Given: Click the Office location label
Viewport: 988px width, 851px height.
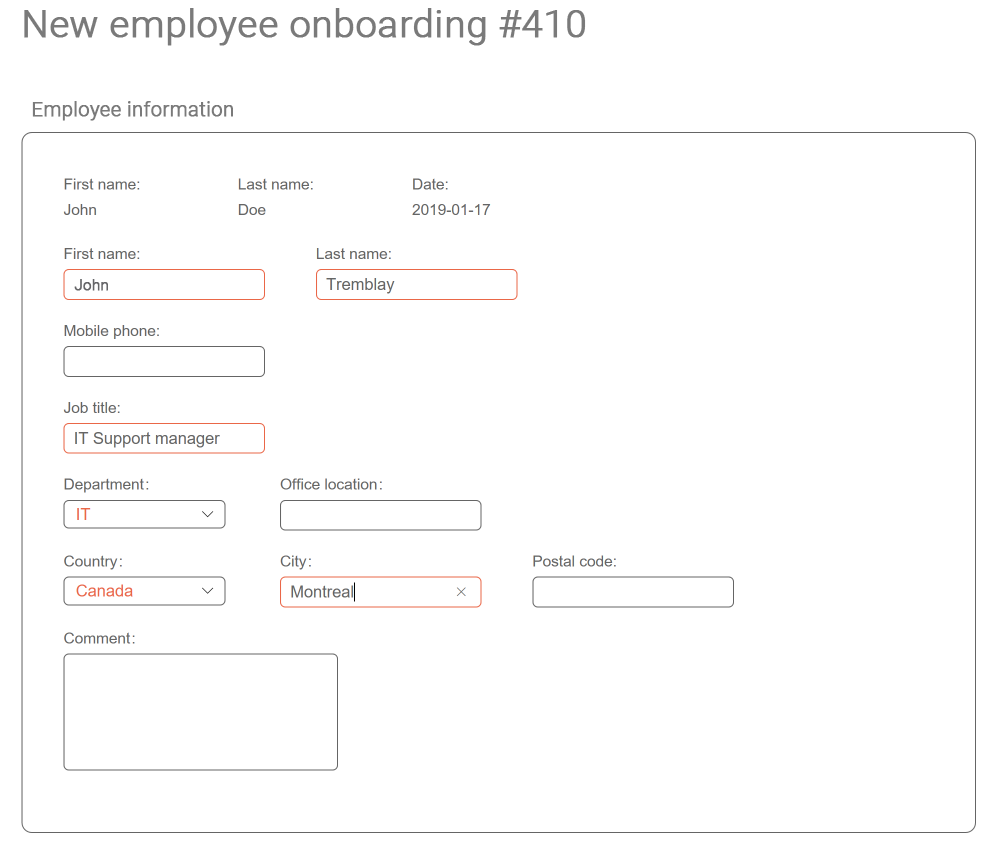Looking at the screenshot, I should pyautogui.click(x=331, y=484).
